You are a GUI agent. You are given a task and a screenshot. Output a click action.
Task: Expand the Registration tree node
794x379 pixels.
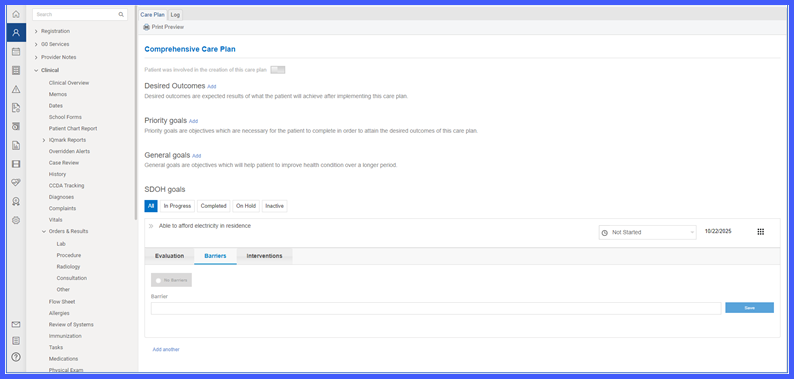[36, 31]
